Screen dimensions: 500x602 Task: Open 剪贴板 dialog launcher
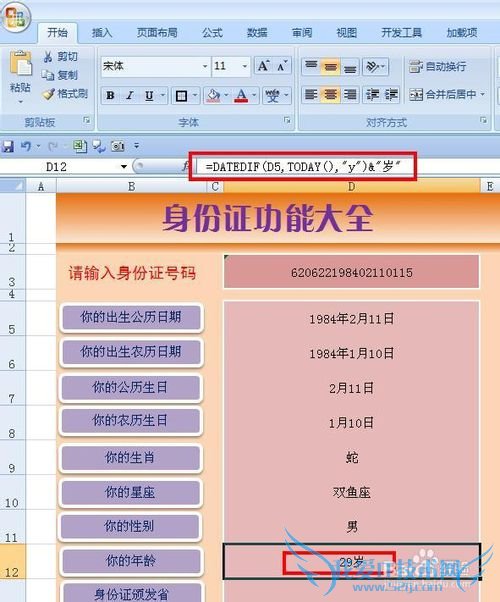87,121
